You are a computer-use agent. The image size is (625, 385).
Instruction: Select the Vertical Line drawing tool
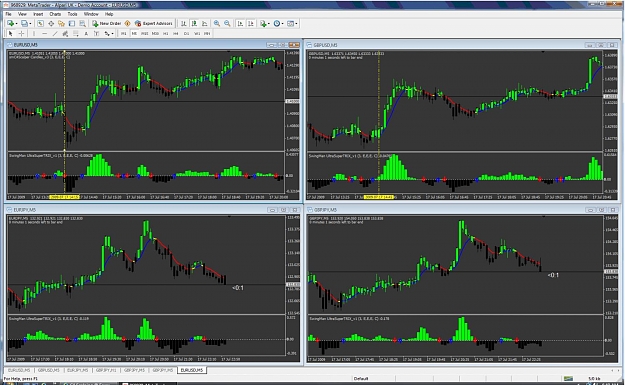click(x=34, y=33)
